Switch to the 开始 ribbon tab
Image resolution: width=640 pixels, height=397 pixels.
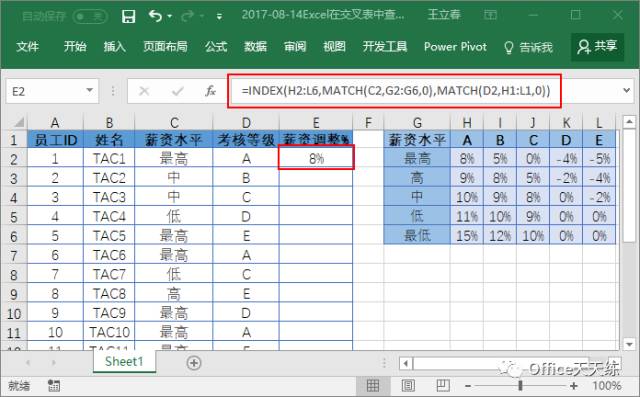(75, 47)
